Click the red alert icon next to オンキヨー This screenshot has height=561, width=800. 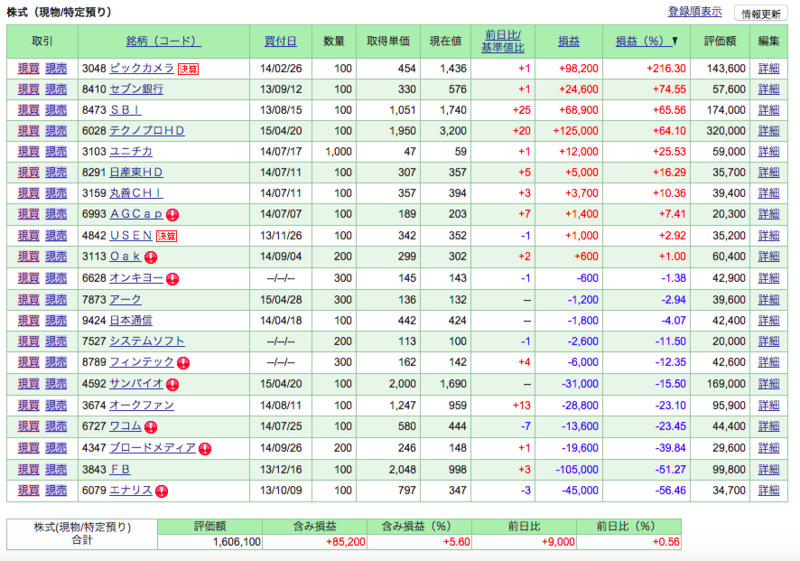point(172,279)
